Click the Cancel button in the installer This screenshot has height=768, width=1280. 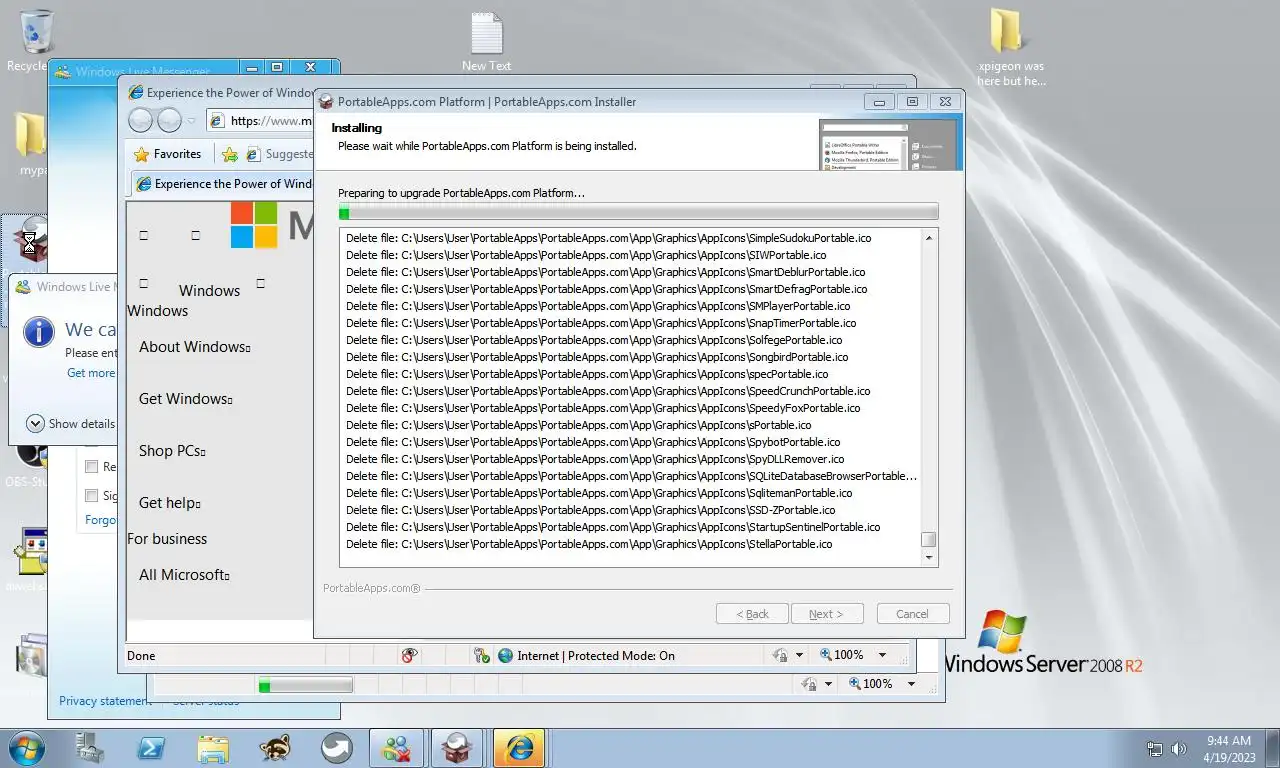coord(913,614)
